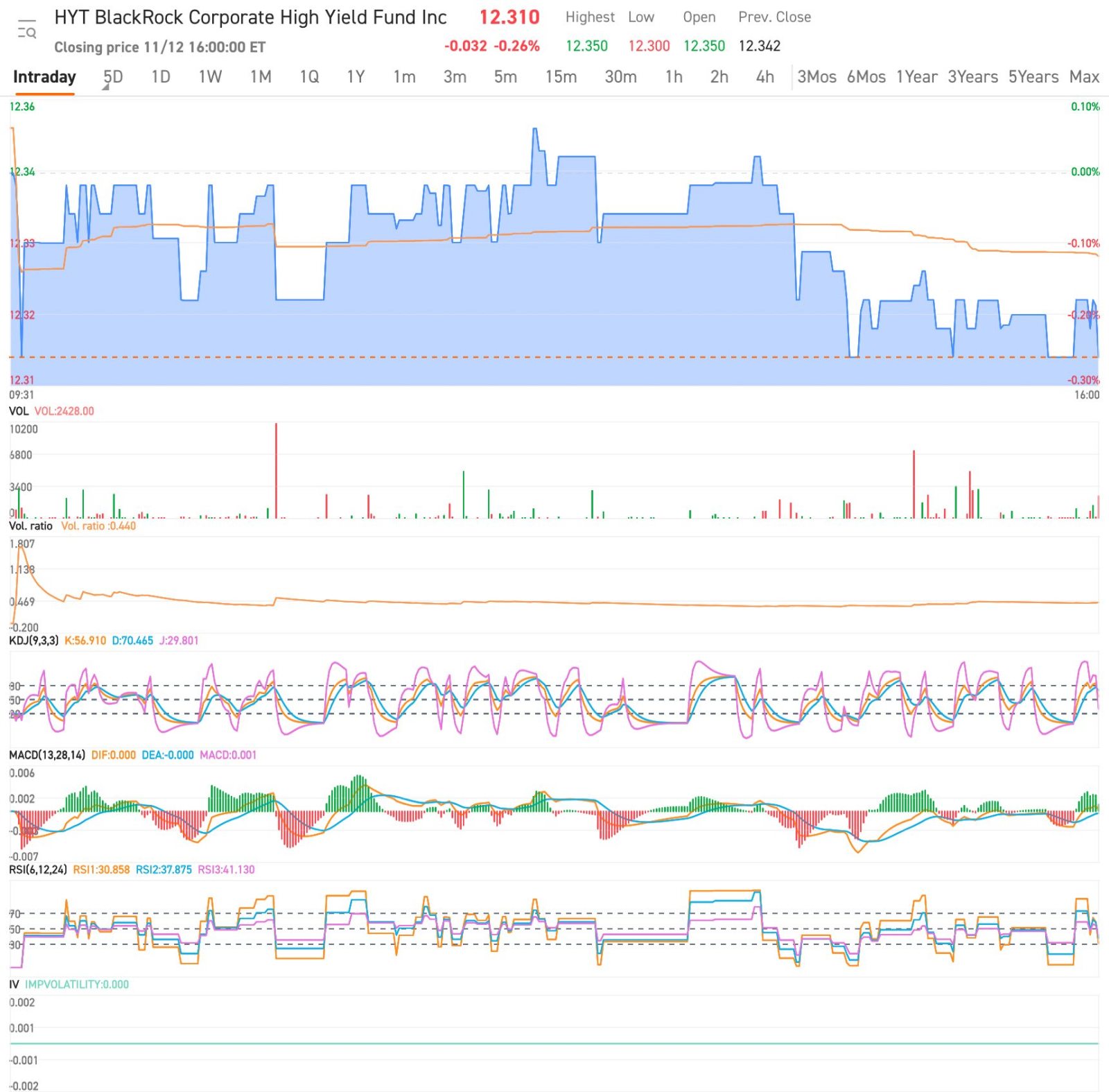Open MACD(13,28,14) indicator label
1109x1092 pixels.
[x=47, y=755]
